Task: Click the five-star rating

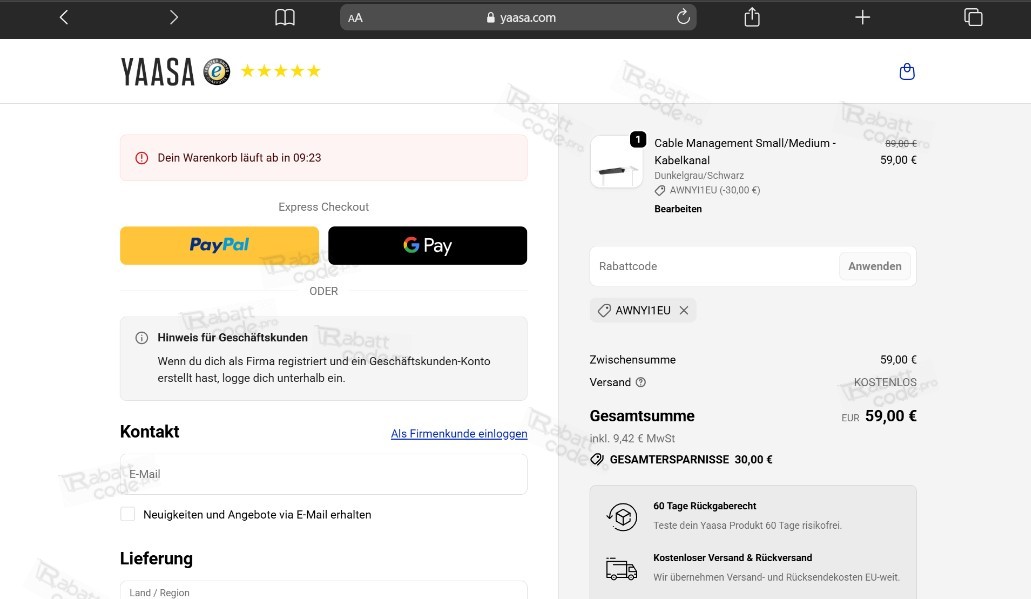Action: tap(281, 71)
